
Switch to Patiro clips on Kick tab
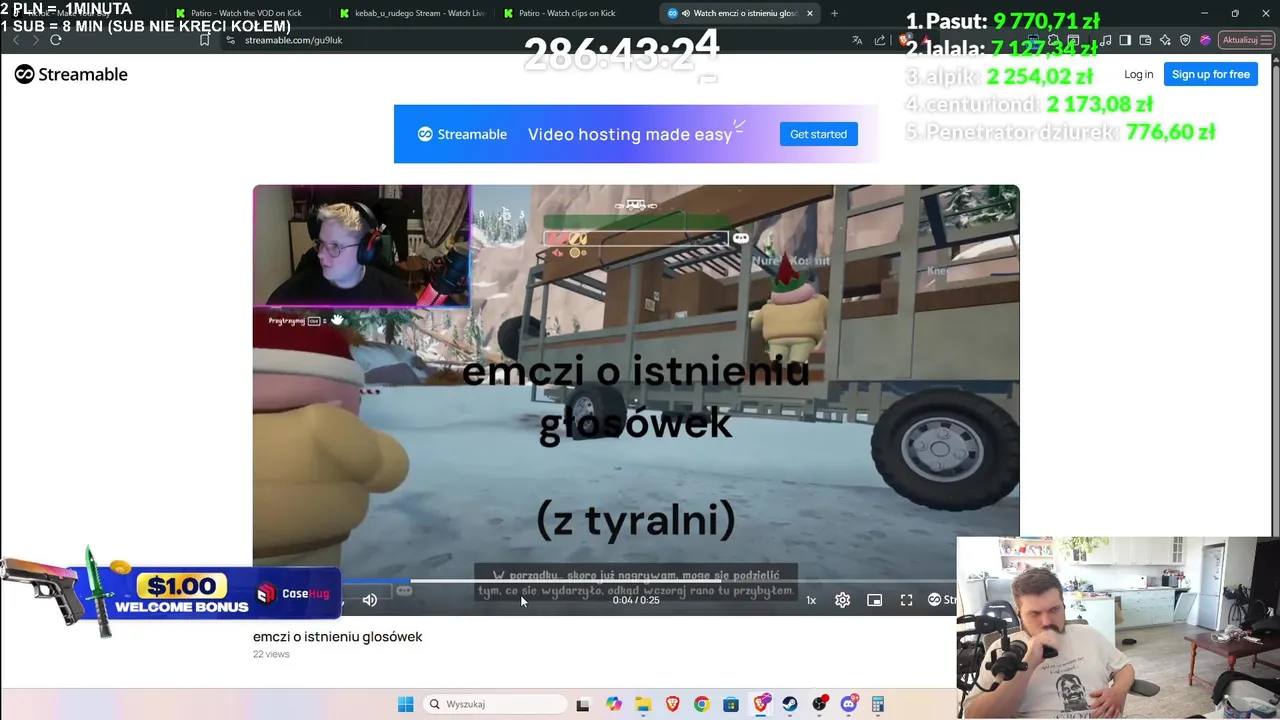click(567, 13)
